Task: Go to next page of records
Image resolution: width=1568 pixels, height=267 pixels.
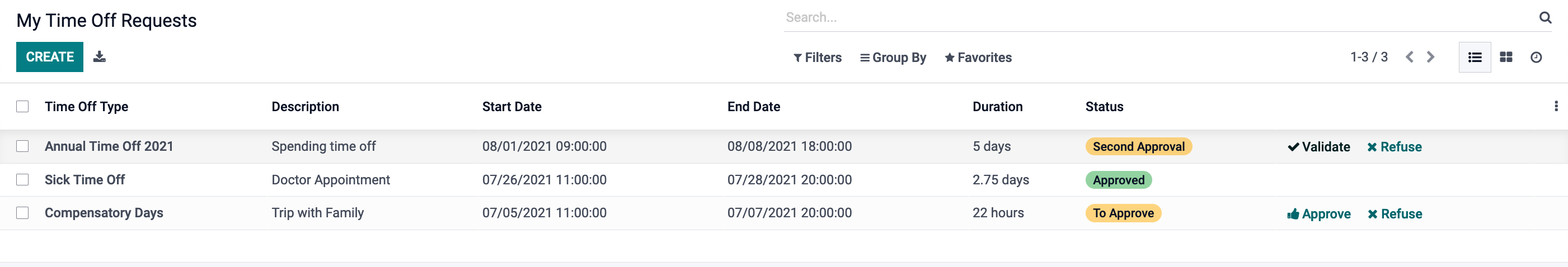Action: 1430,57
